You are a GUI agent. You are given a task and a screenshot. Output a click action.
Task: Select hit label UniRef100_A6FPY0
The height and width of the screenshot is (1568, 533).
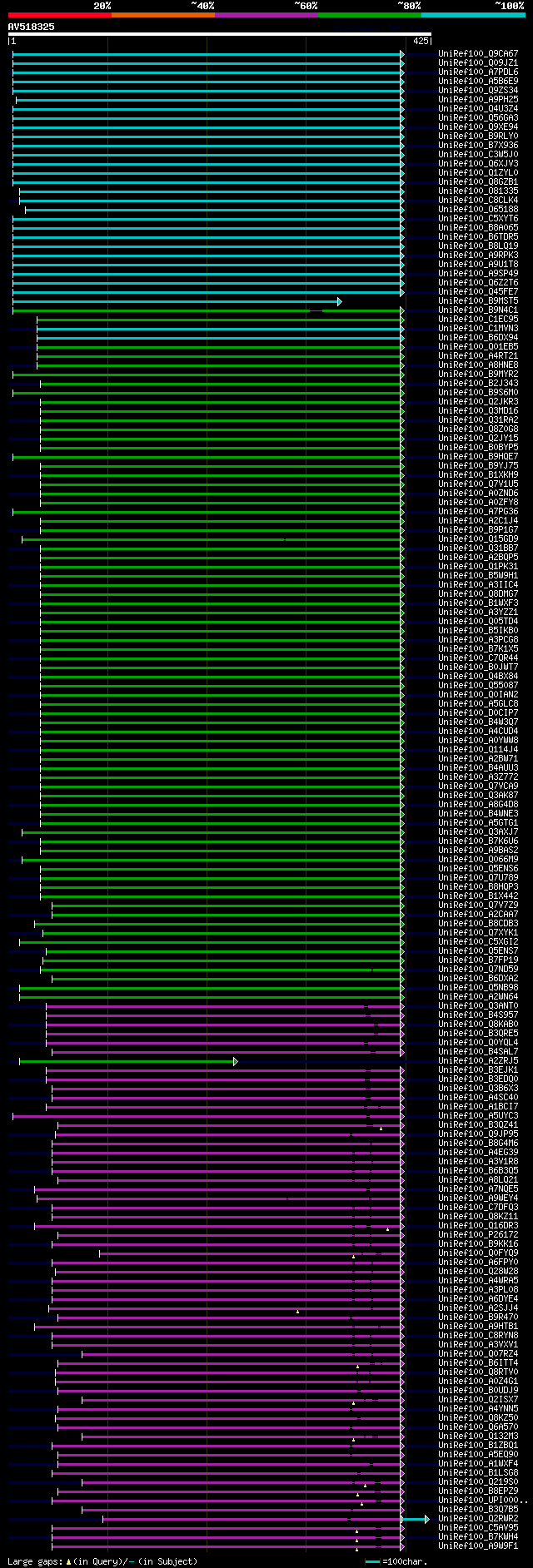478,1263
